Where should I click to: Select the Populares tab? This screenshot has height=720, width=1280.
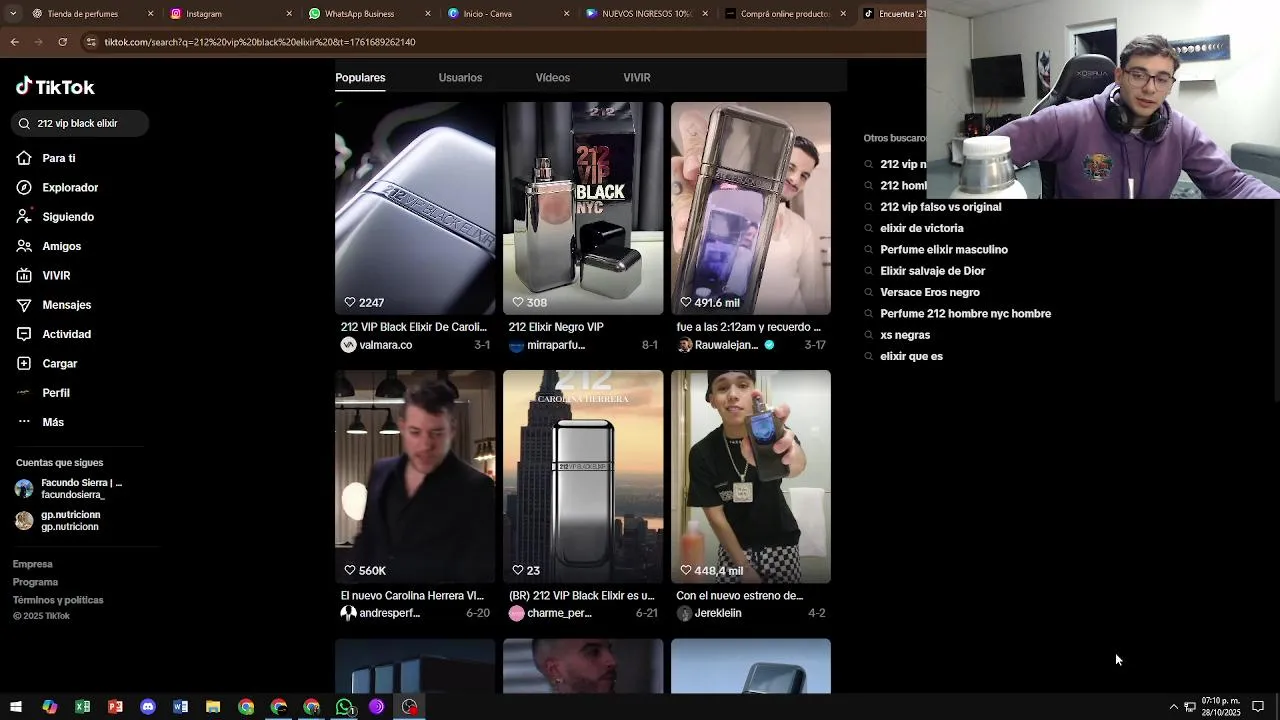click(x=360, y=77)
